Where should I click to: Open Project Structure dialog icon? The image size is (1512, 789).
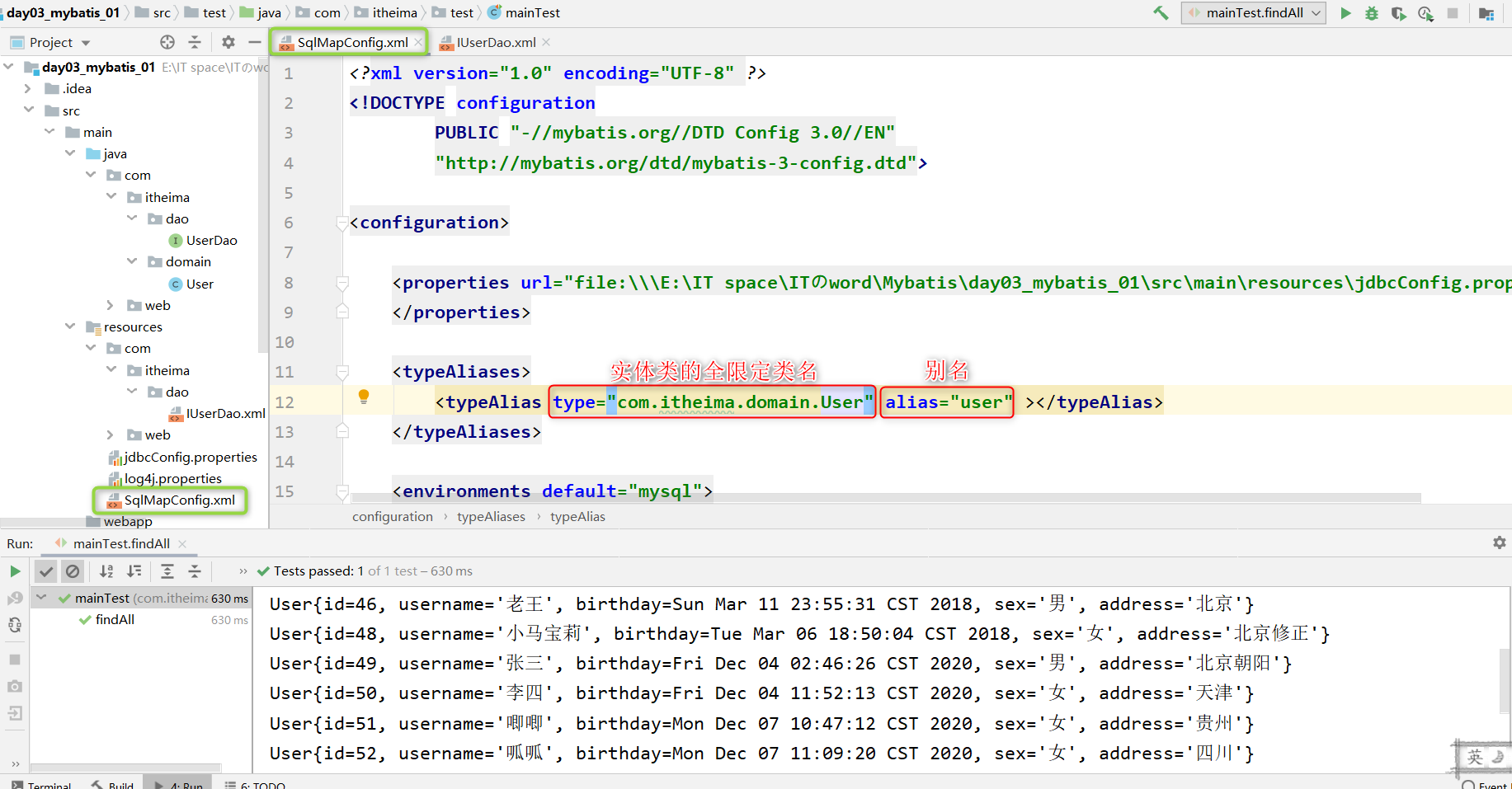click(x=1486, y=12)
